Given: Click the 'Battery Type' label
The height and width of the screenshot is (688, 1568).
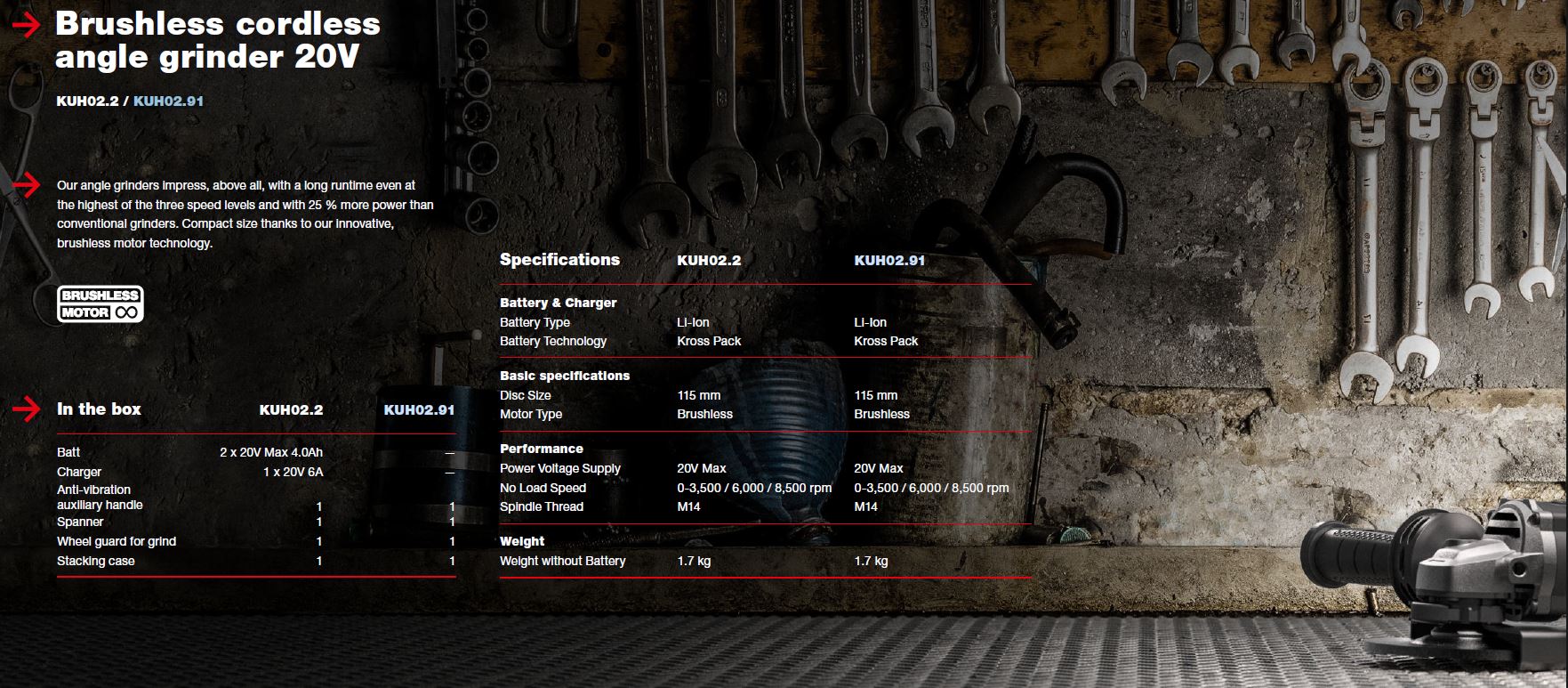Looking at the screenshot, I should pyautogui.click(x=535, y=322).
